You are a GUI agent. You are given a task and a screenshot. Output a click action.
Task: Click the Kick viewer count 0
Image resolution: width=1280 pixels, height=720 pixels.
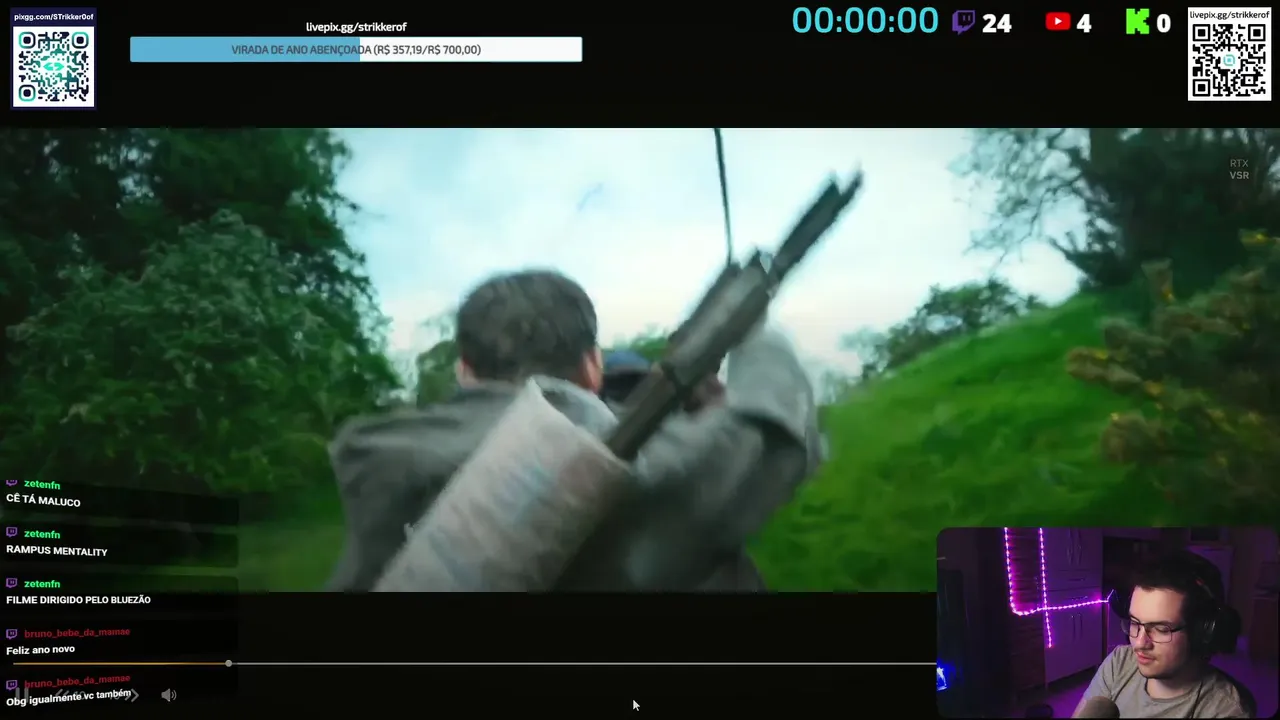click(x=1163, y=23)
